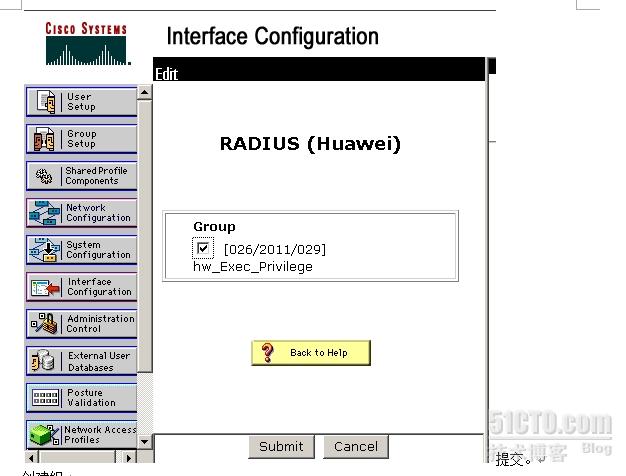Click Network Configuration diagram icon
The image size is (626, 476).
tap(44, 213)
